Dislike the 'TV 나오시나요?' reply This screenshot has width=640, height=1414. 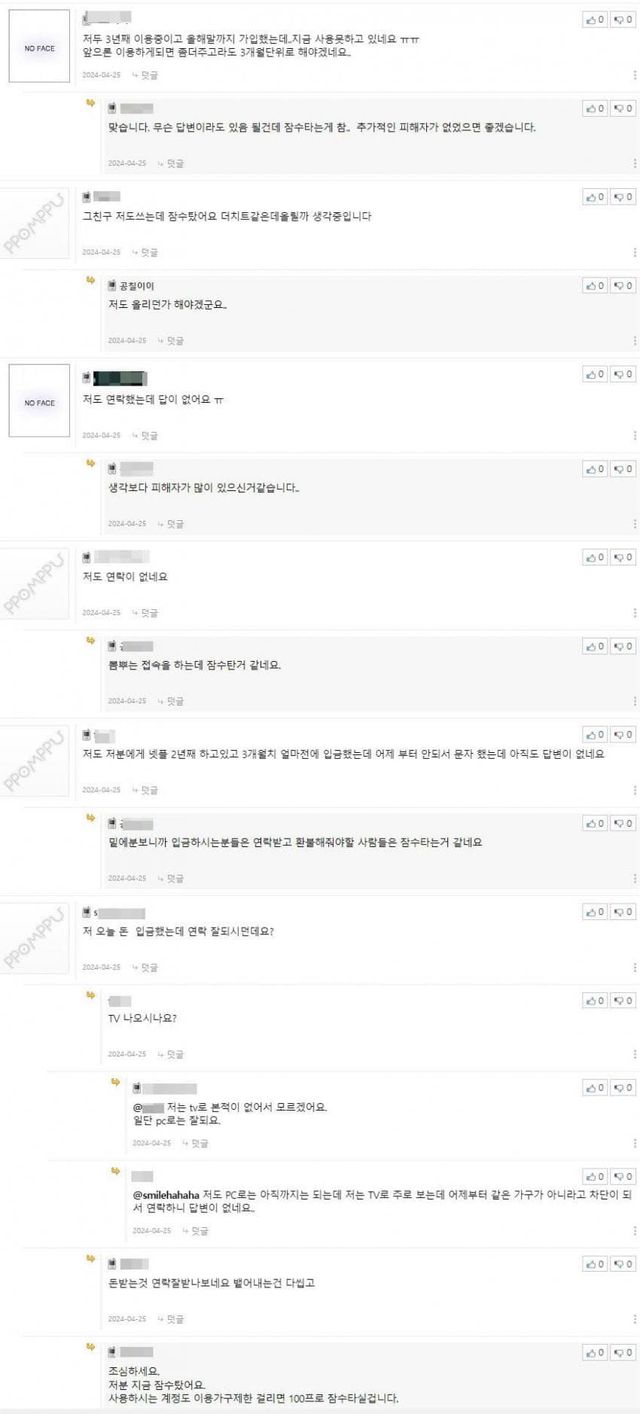(x=624, y=1001)
